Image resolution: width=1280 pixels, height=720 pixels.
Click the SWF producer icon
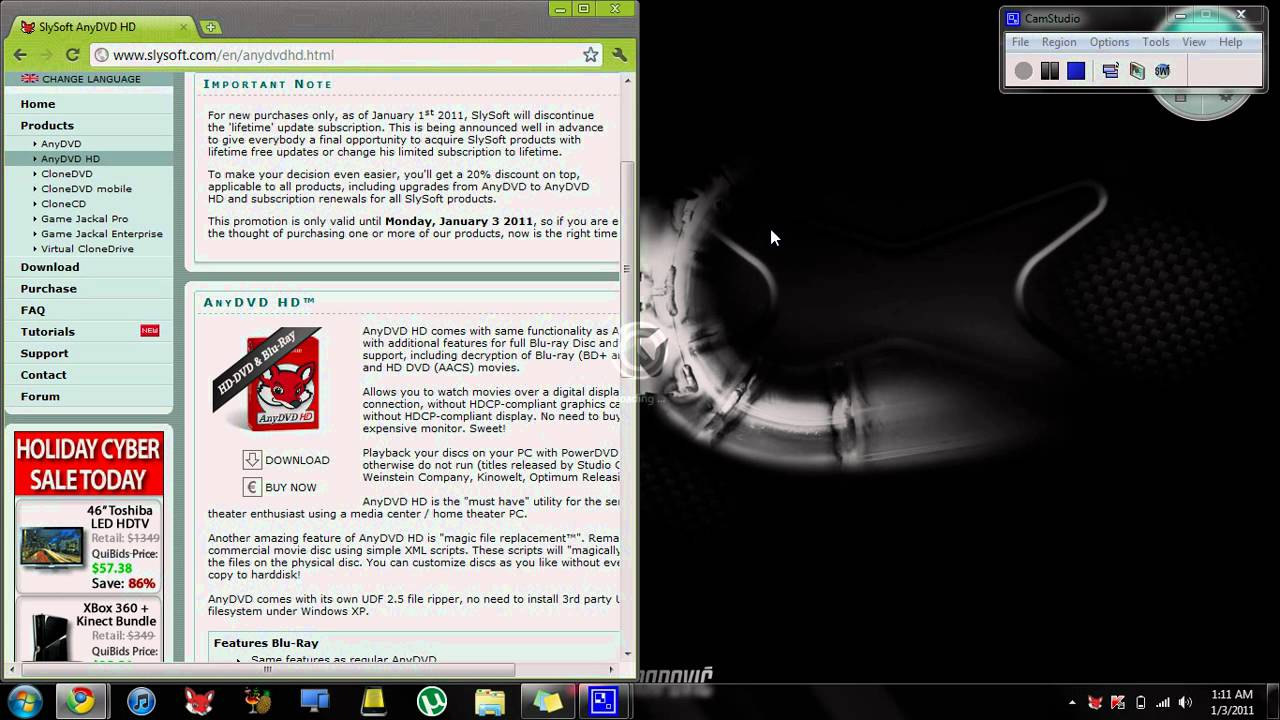[1162, 71]
